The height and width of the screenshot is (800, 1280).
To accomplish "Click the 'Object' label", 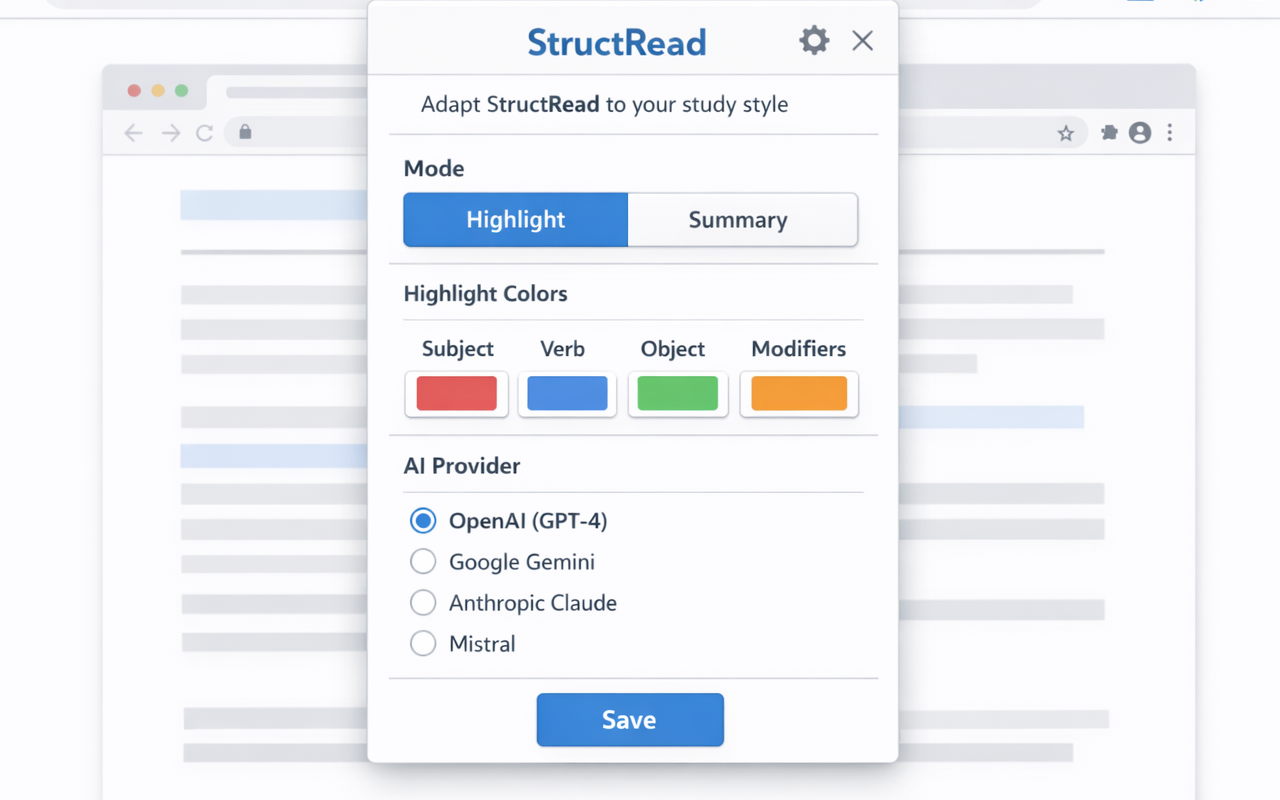I will click(673, 349).
